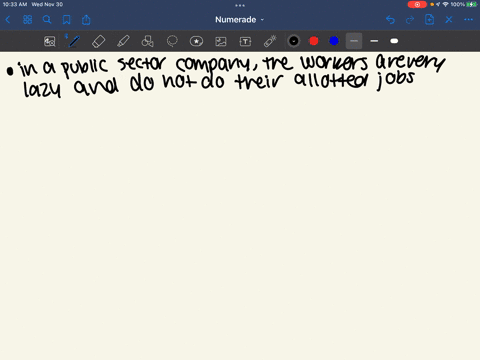Select the Pen tool
This screenshot has height=360, width=480.
tap(73, 41)
